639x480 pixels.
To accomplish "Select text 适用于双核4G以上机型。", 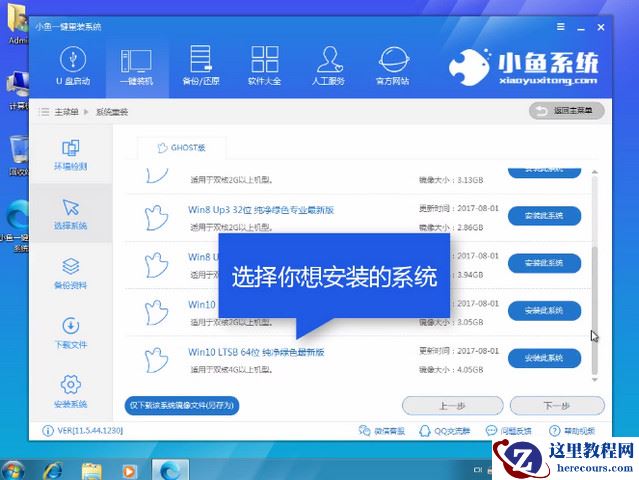I will (231, 370).
